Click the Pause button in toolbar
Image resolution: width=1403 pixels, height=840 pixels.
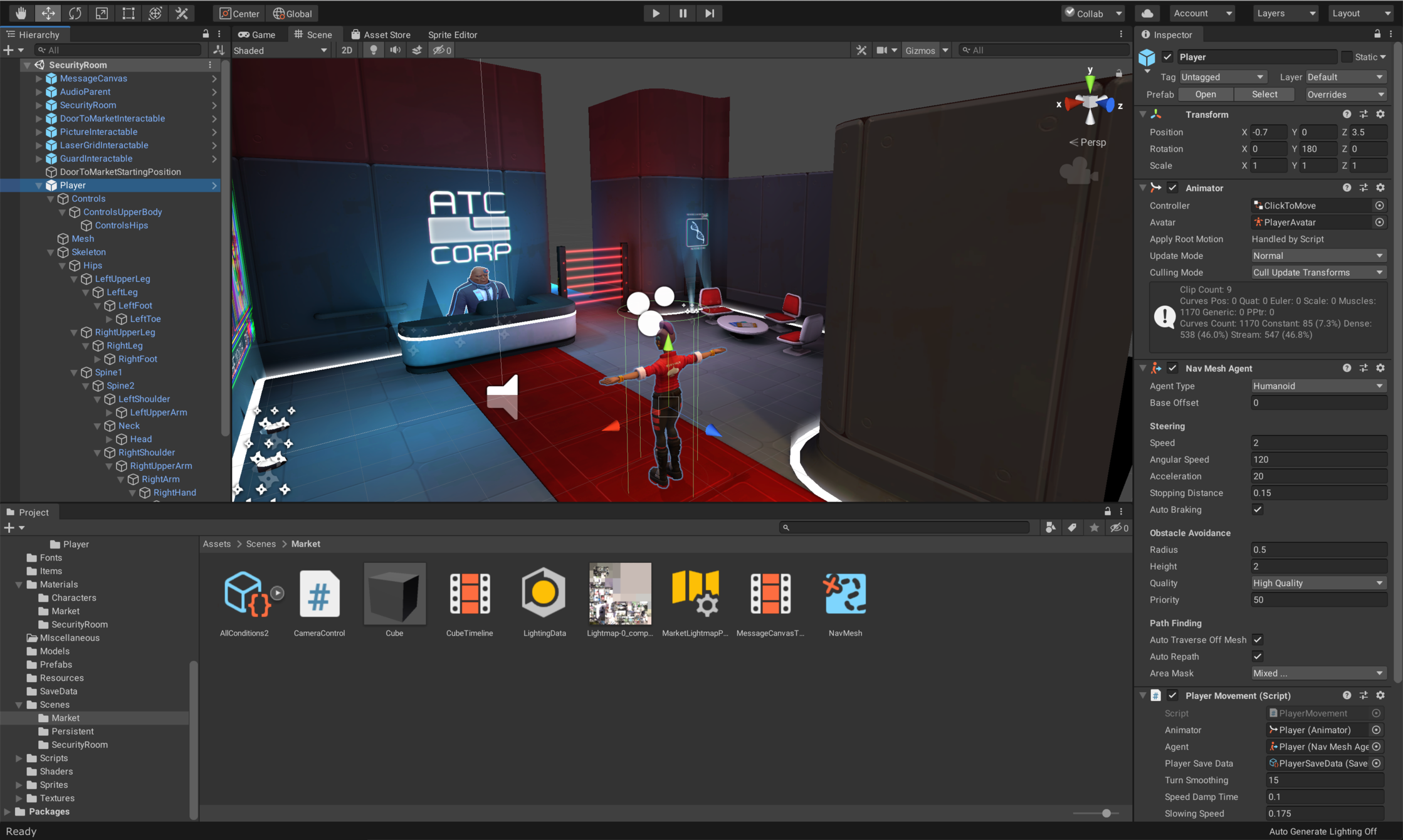[x=683, y=12]
